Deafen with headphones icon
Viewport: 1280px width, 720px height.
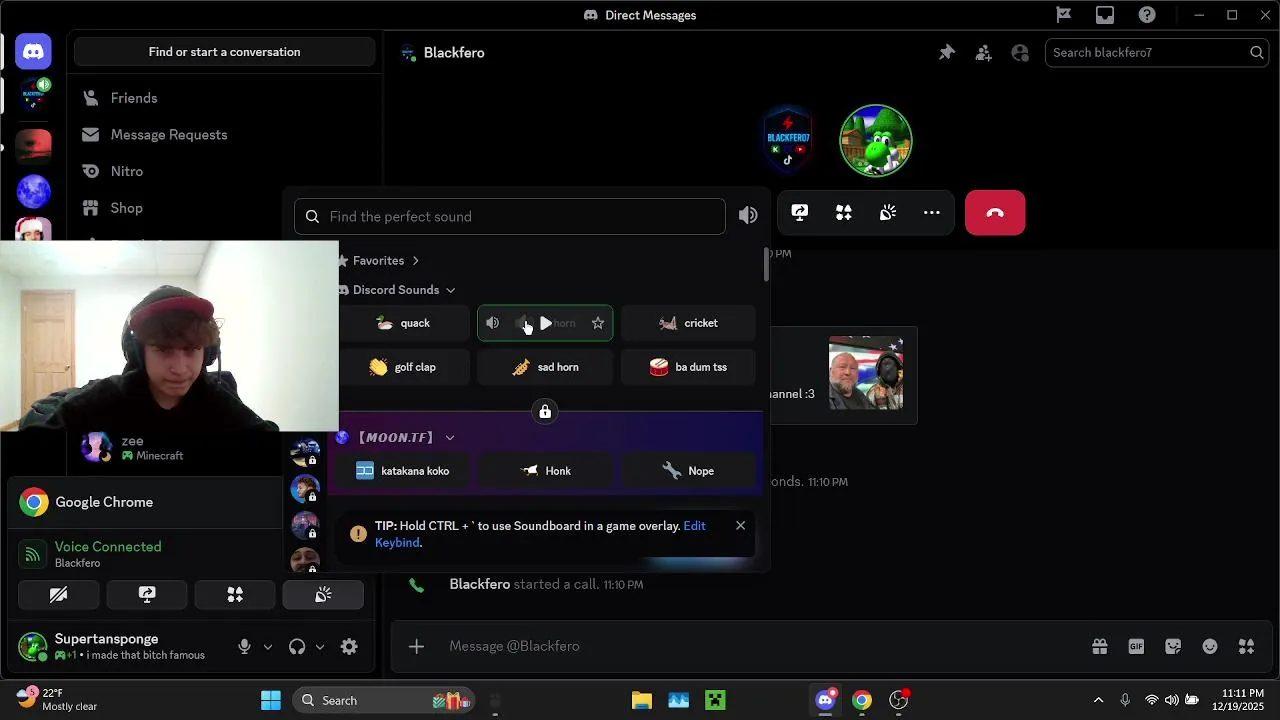297,647
